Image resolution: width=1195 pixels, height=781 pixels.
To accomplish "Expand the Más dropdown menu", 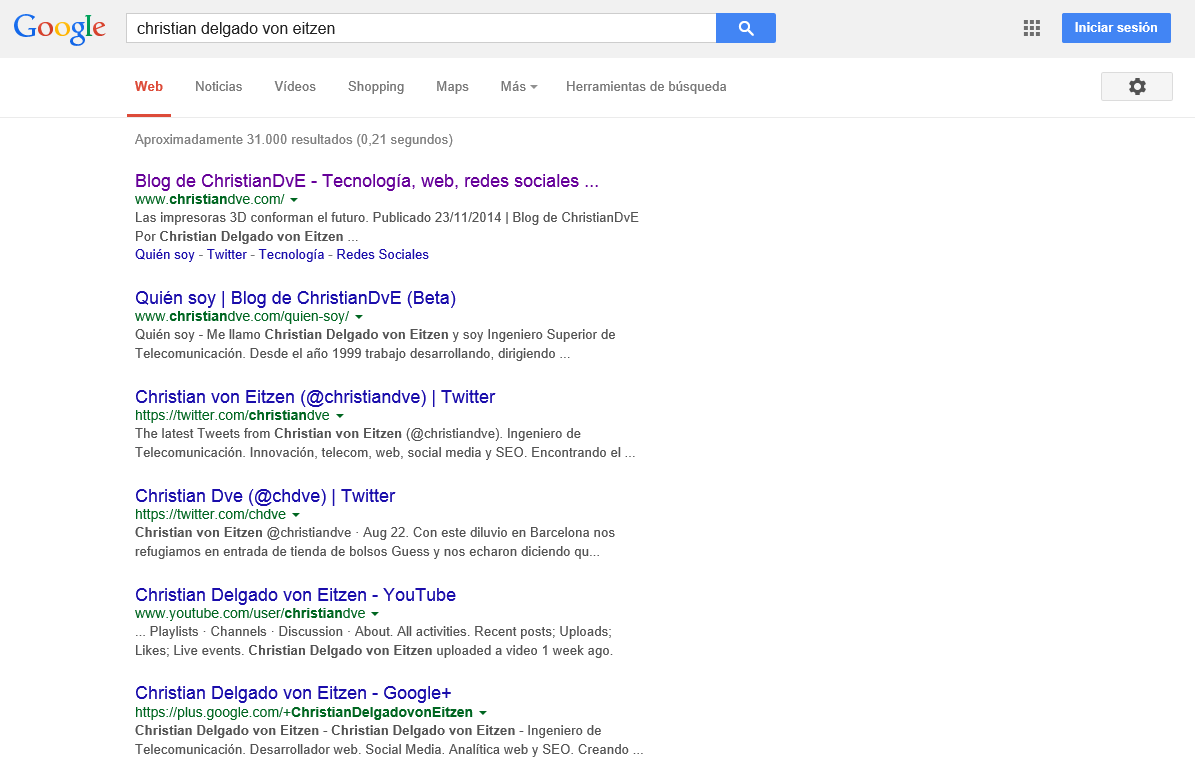I will pyautogui.click(x=519, y=86).
